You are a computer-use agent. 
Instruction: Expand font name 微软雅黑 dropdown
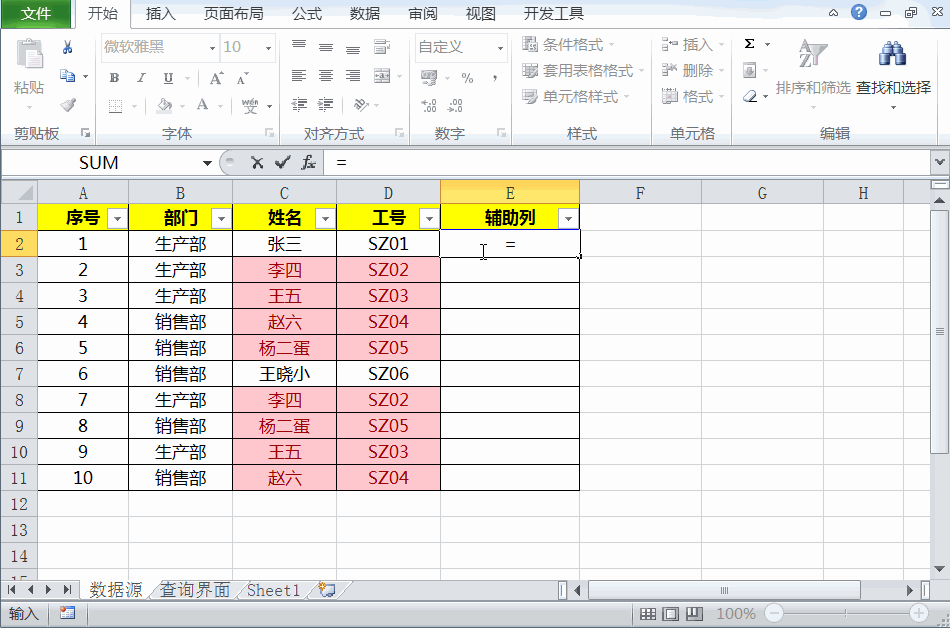click(212, 47)
